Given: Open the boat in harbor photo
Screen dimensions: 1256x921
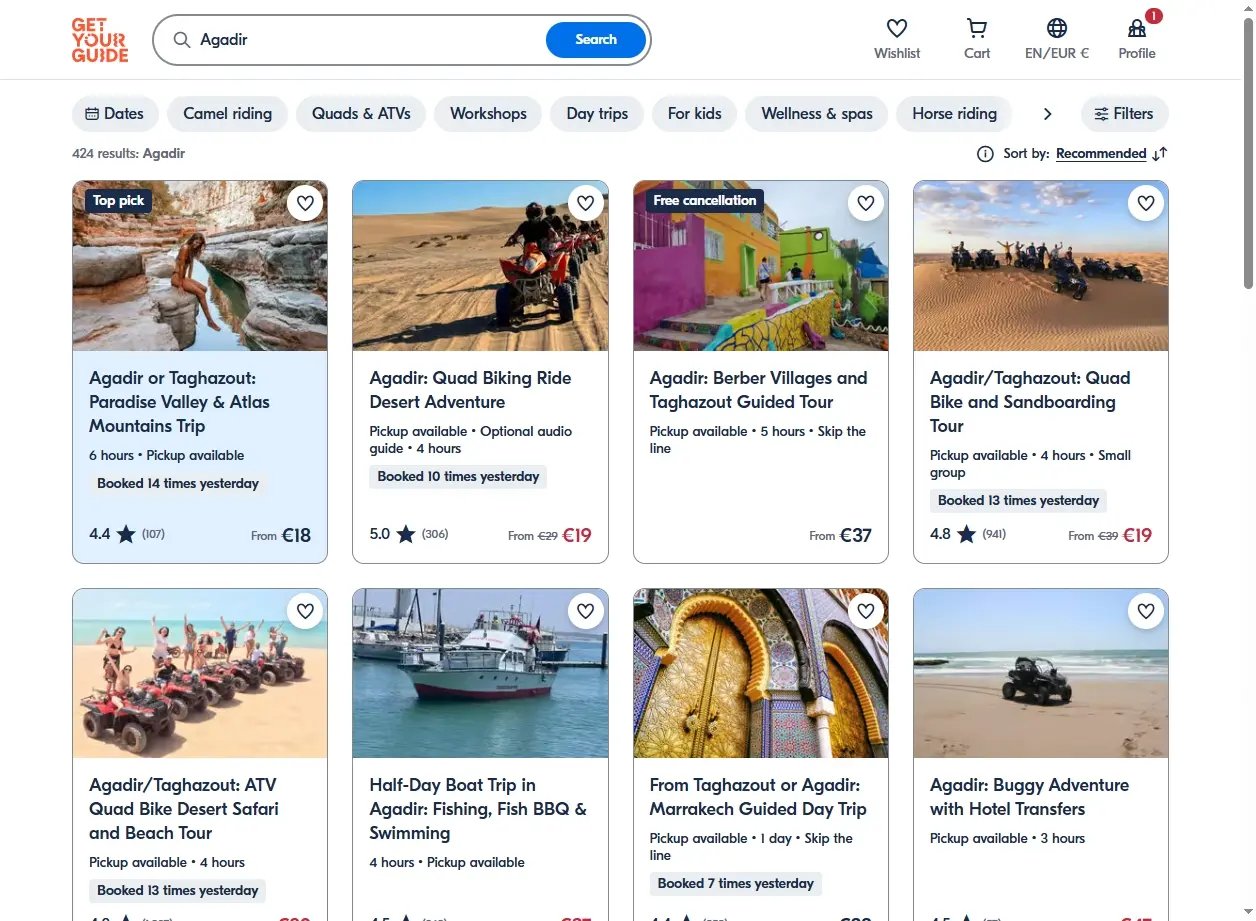Looking at the screenshot, I should [x=480, y=673].
